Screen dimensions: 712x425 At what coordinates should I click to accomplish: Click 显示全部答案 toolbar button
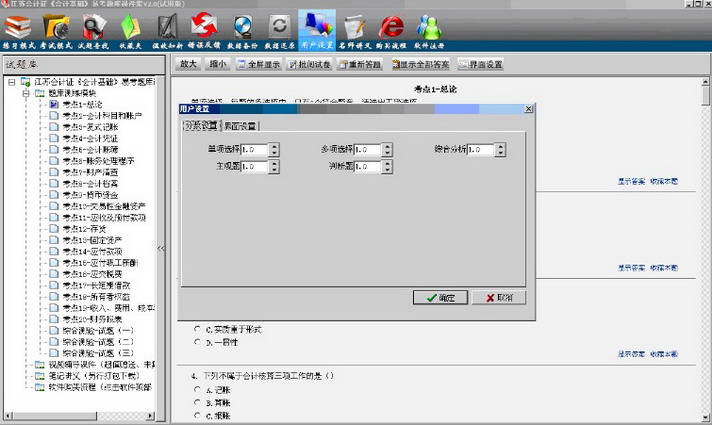[x=420, y=64]
